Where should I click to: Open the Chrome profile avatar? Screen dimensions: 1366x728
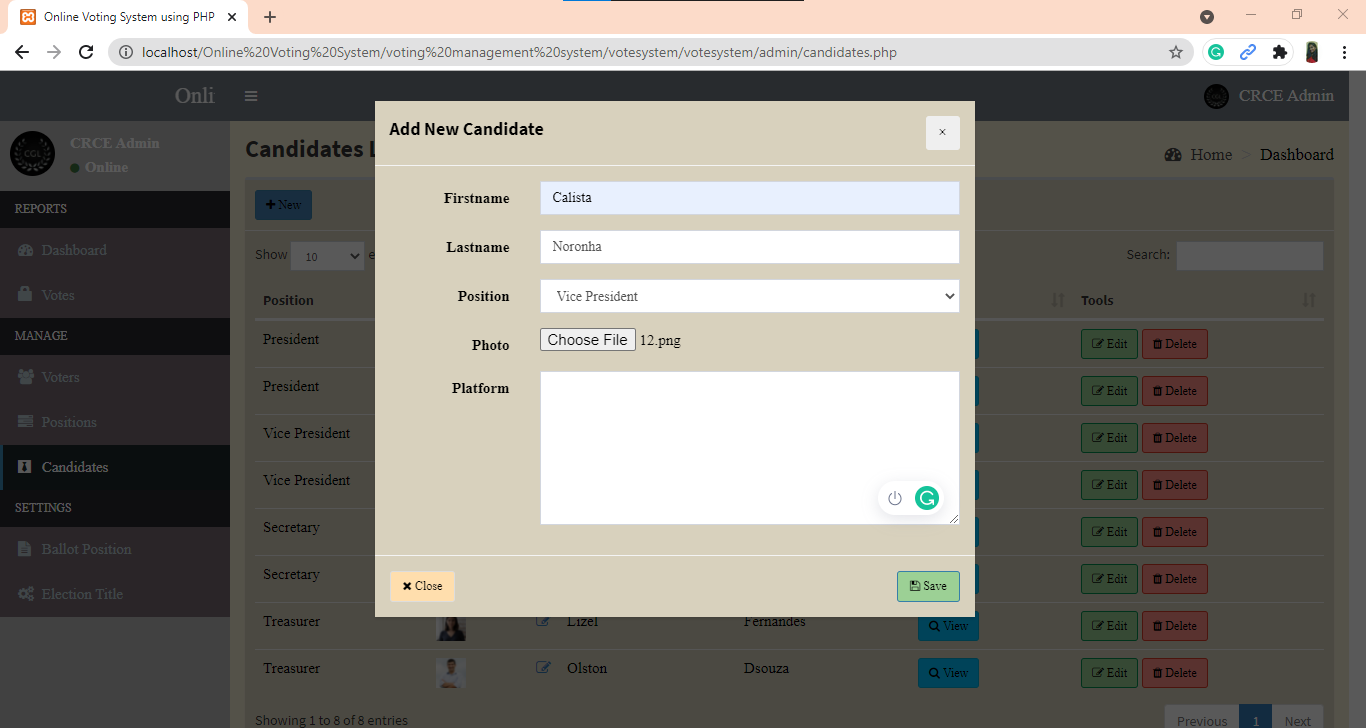click(1312, 52)
